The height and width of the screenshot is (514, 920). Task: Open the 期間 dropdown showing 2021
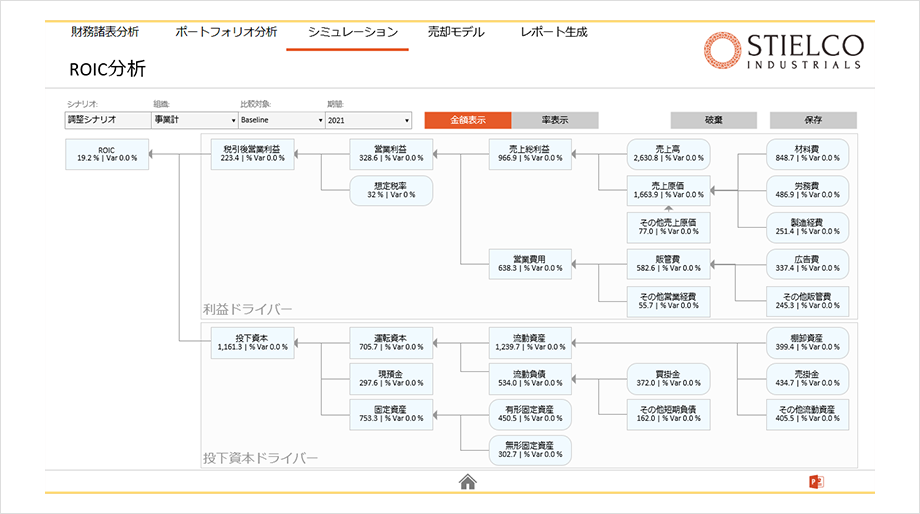coord(368,120)
